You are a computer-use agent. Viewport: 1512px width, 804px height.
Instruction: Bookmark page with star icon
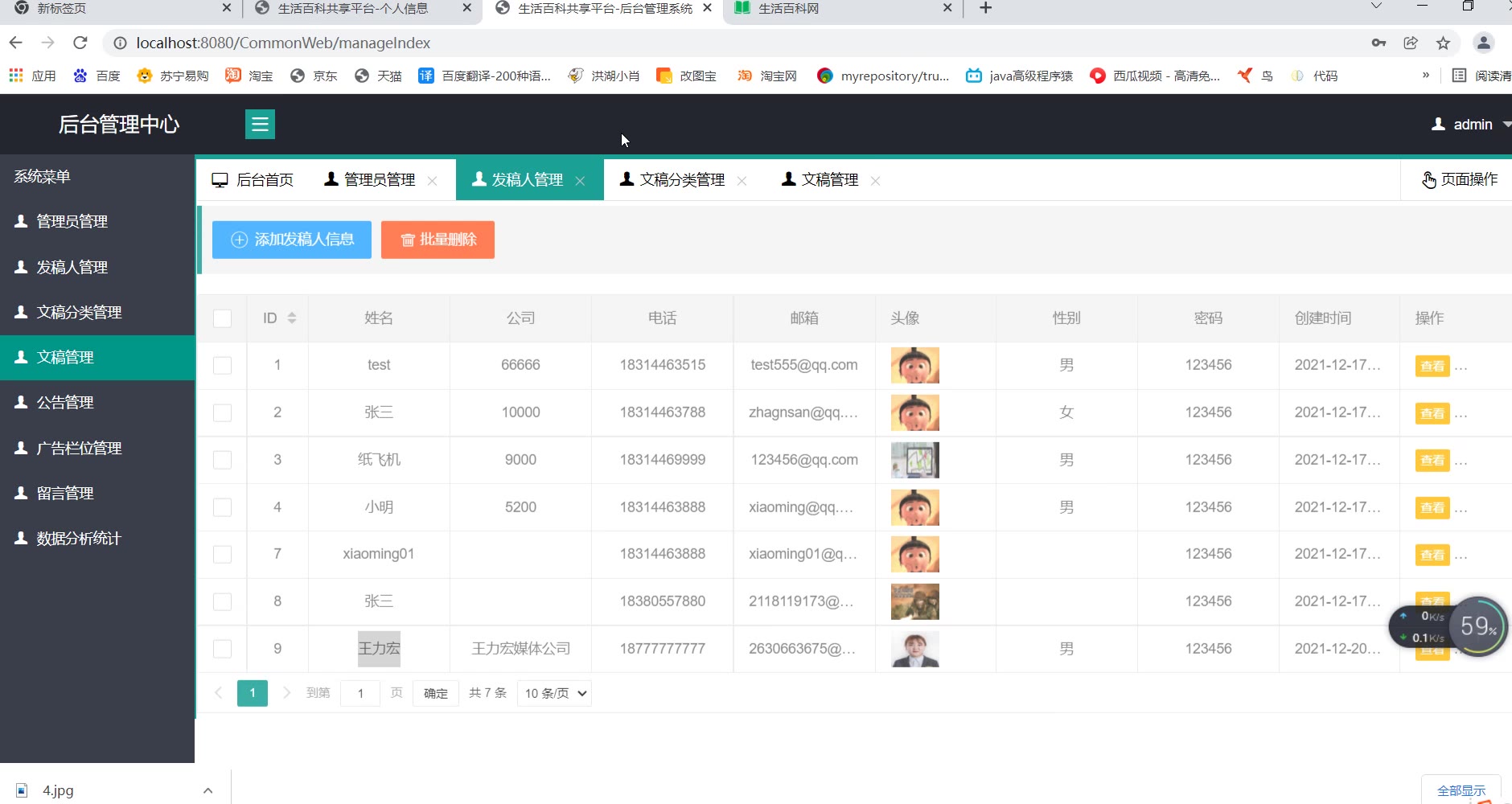pyautogui.click(x=1443, y=43)
